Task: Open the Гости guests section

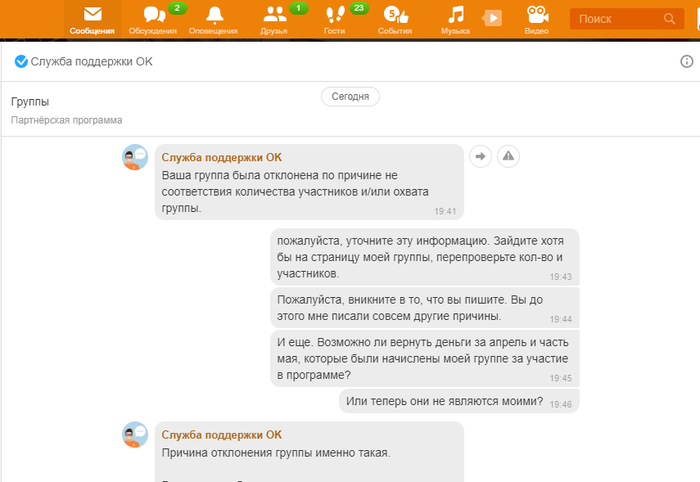Action: [334, 20]
